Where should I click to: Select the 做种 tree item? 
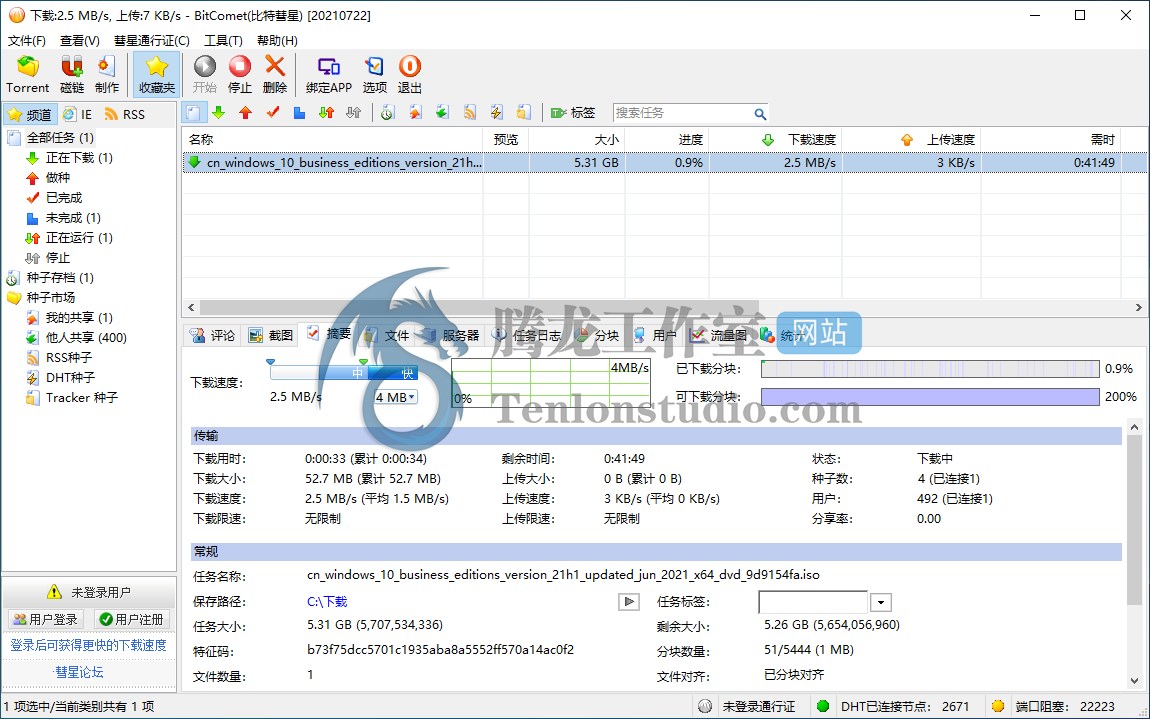pyautogui.click(x=58, y=178)
